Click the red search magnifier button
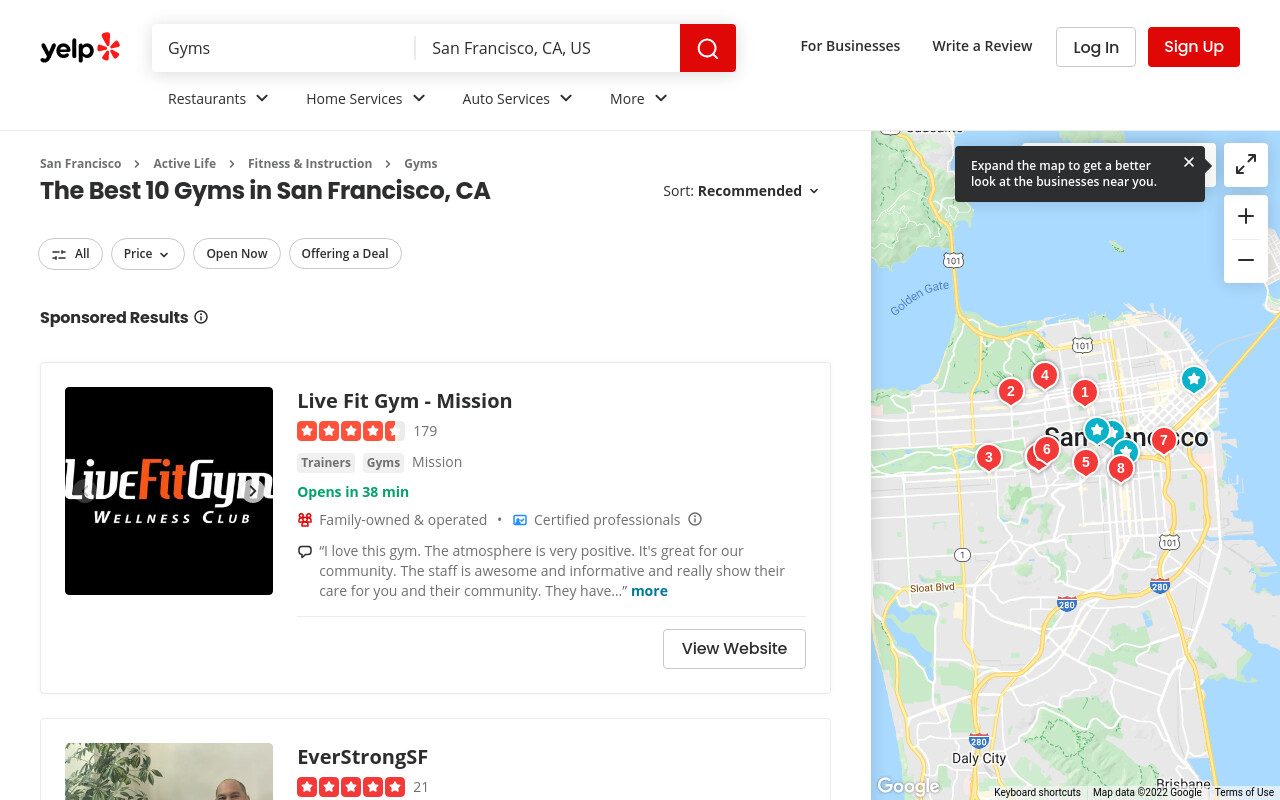 click(x=708, y=48)
